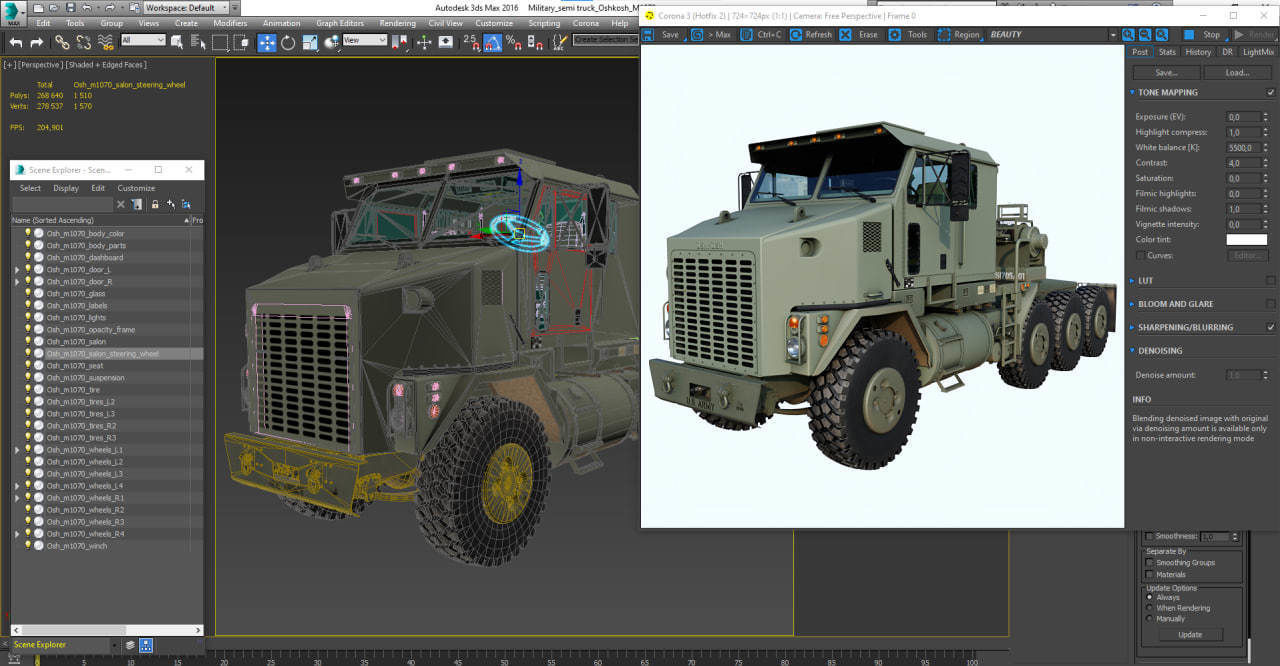The image size is (1280, 666).
Task: Click the Refresh button in Corona toolbar
Action: click(x=811, y=34)
